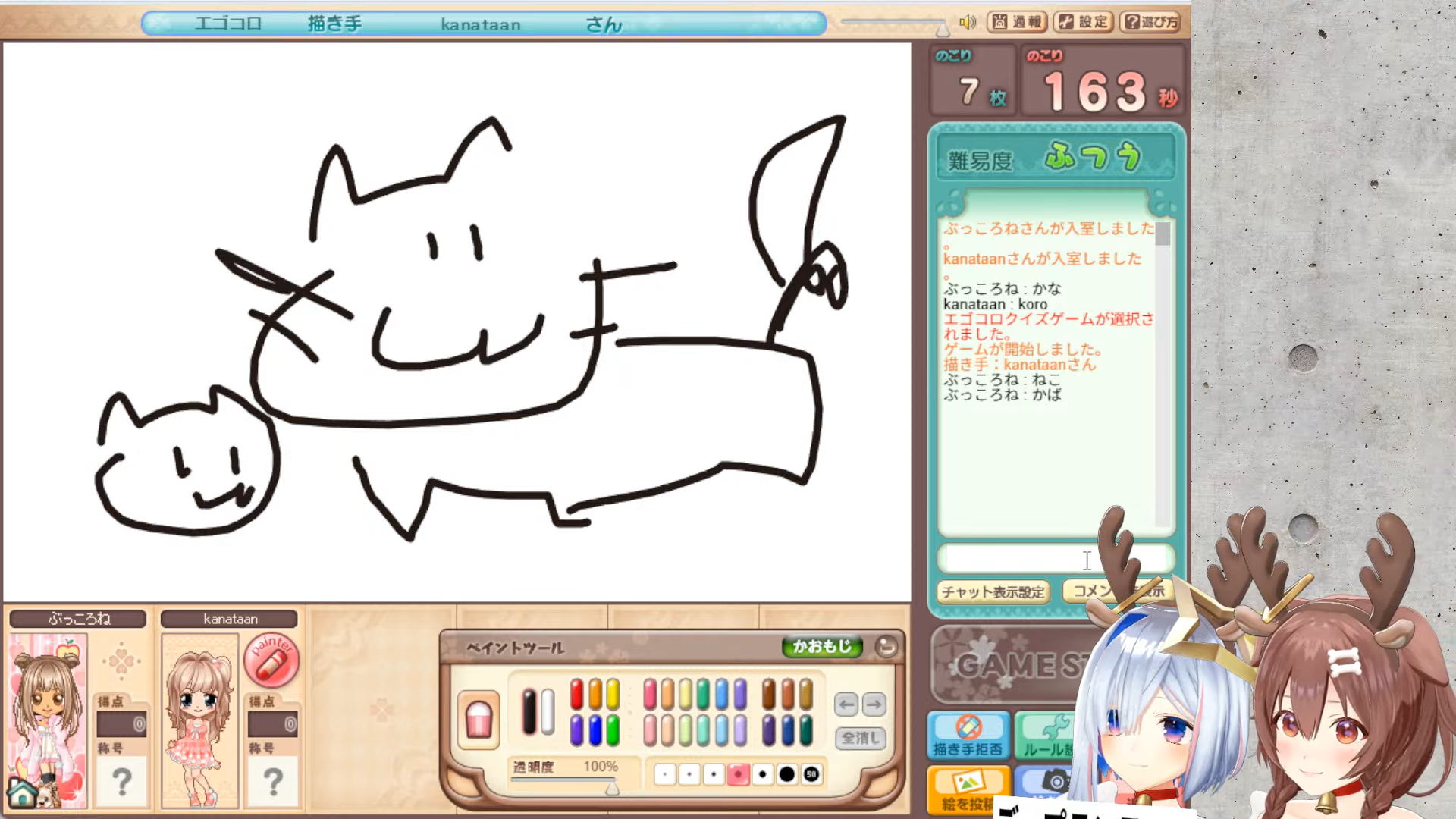Select the smallest brush size dot
The height and width of the screenshot is (819, 1456).
click(665, 774)
